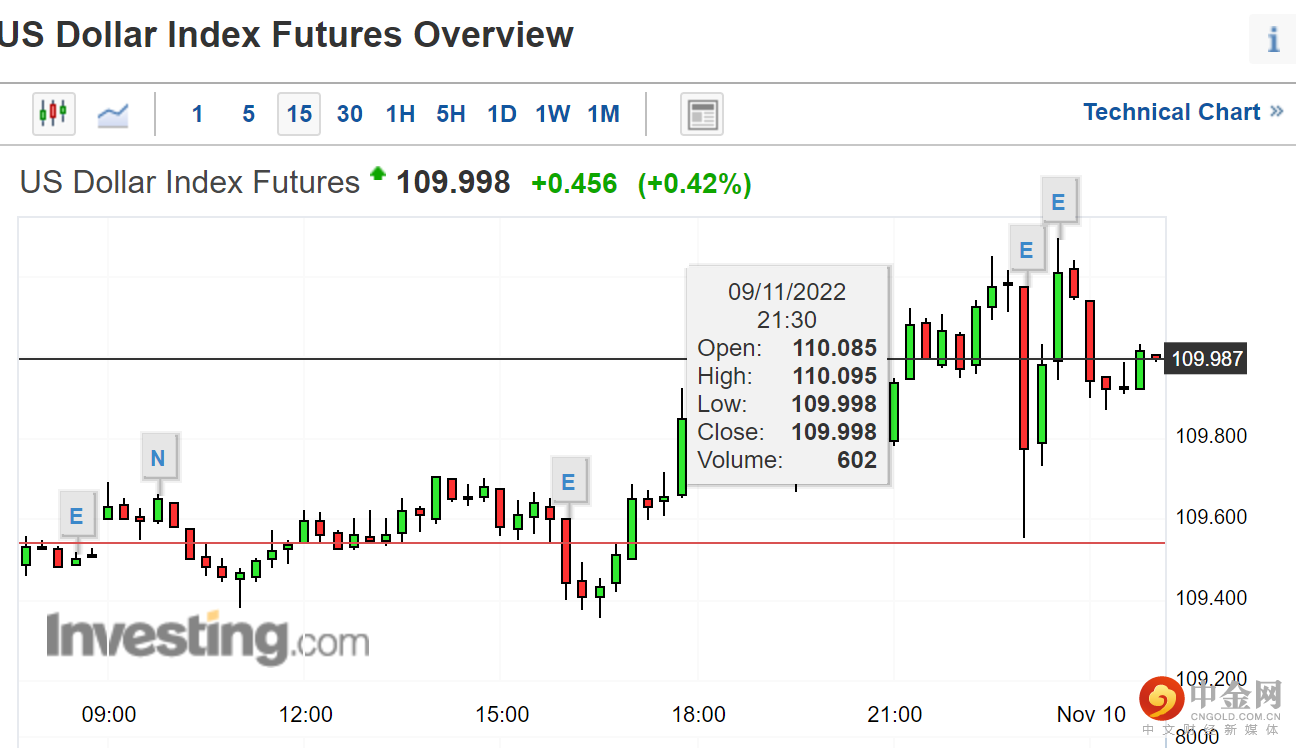This screenshot has width=1296, height=748.
Task: Select the 5 minute interval
Action: pos(248,114)
